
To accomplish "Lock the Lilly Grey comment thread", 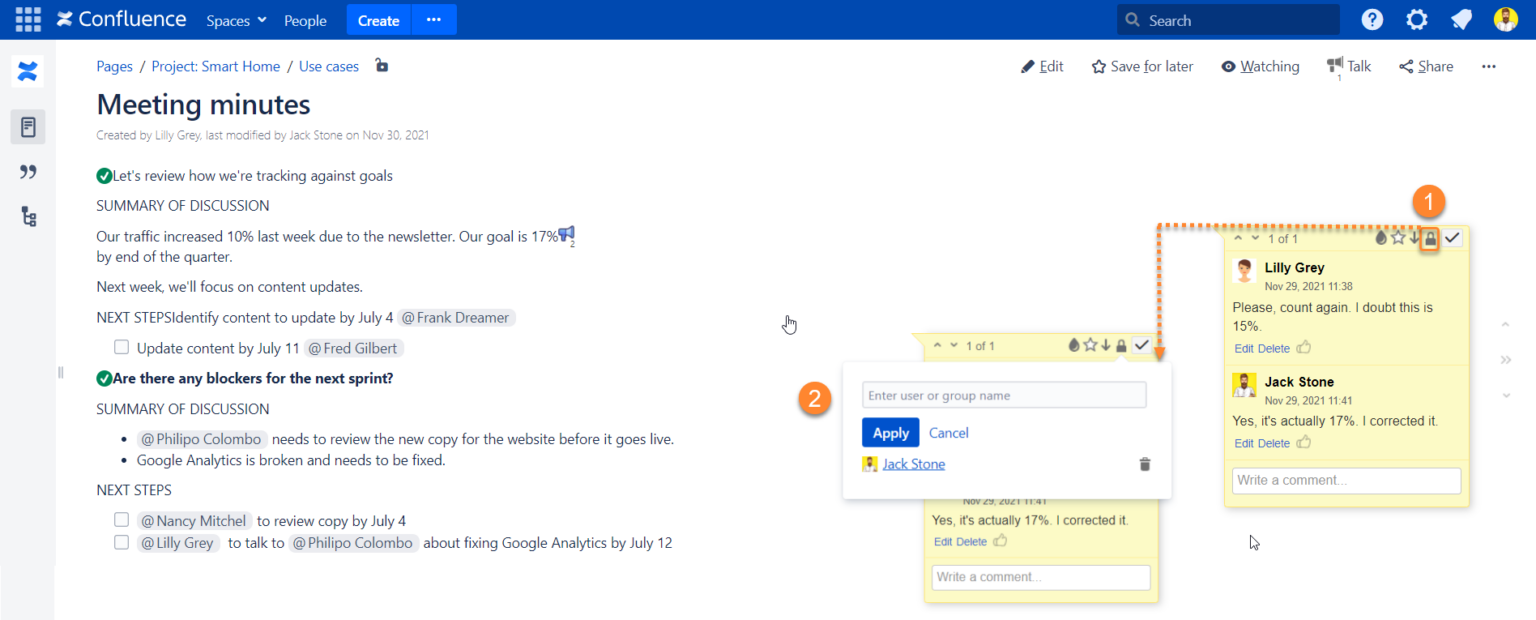I will coord(1429,238).
